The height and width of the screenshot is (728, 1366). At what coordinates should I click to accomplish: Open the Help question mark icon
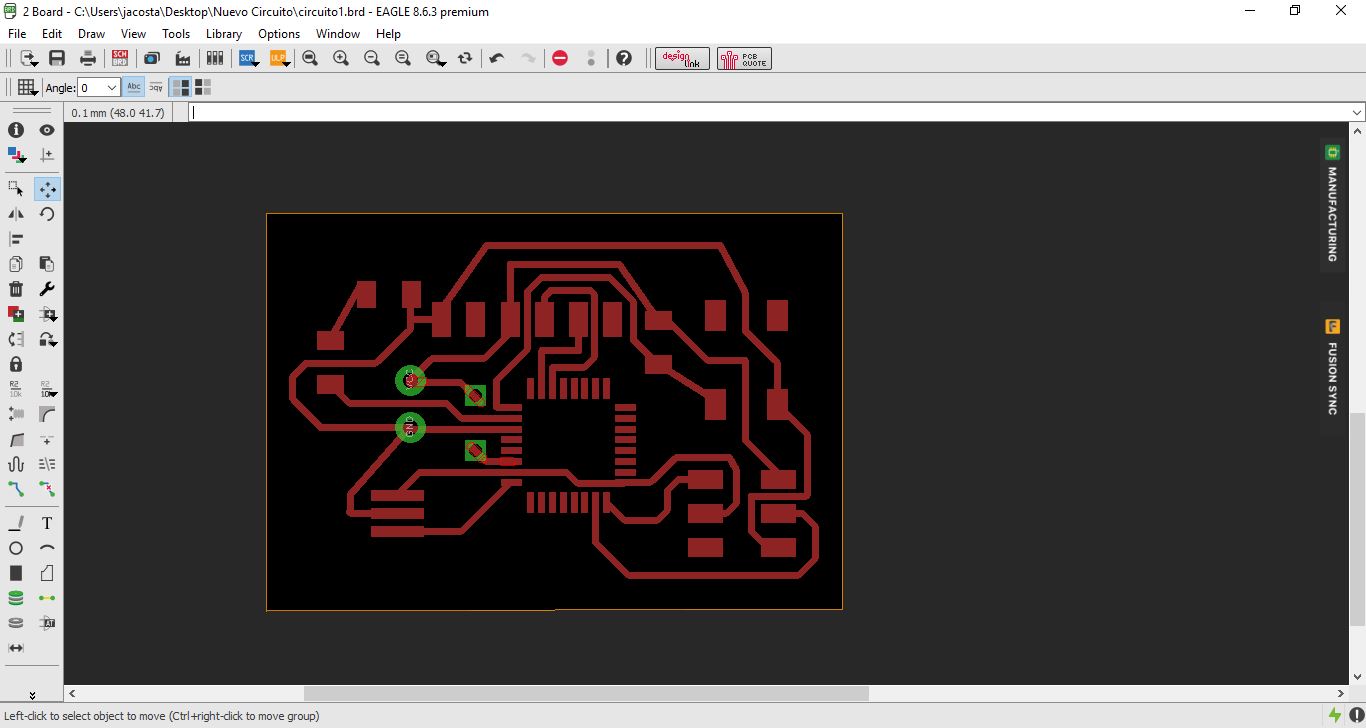pyautogui.click(x=624, y=59)
